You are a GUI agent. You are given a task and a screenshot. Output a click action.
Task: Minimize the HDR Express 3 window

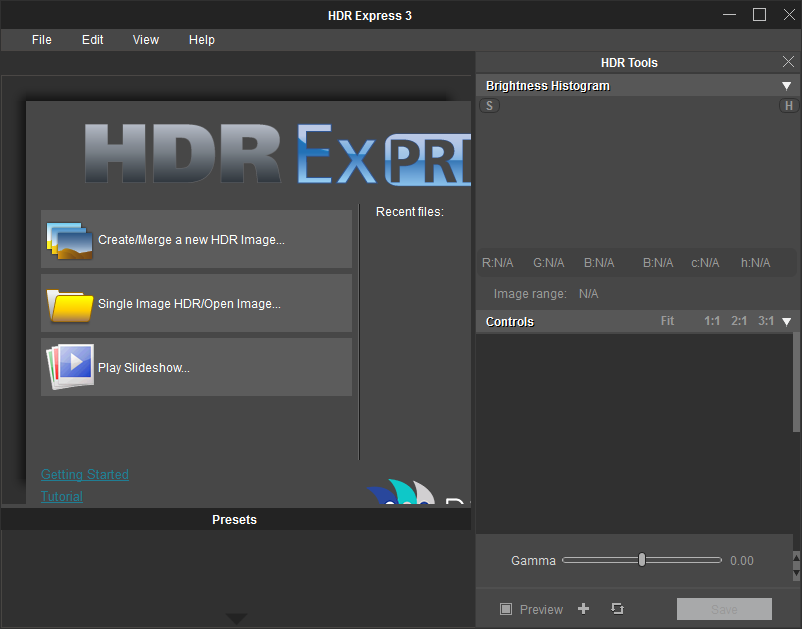pyautogui.click(x=729, y=15)
